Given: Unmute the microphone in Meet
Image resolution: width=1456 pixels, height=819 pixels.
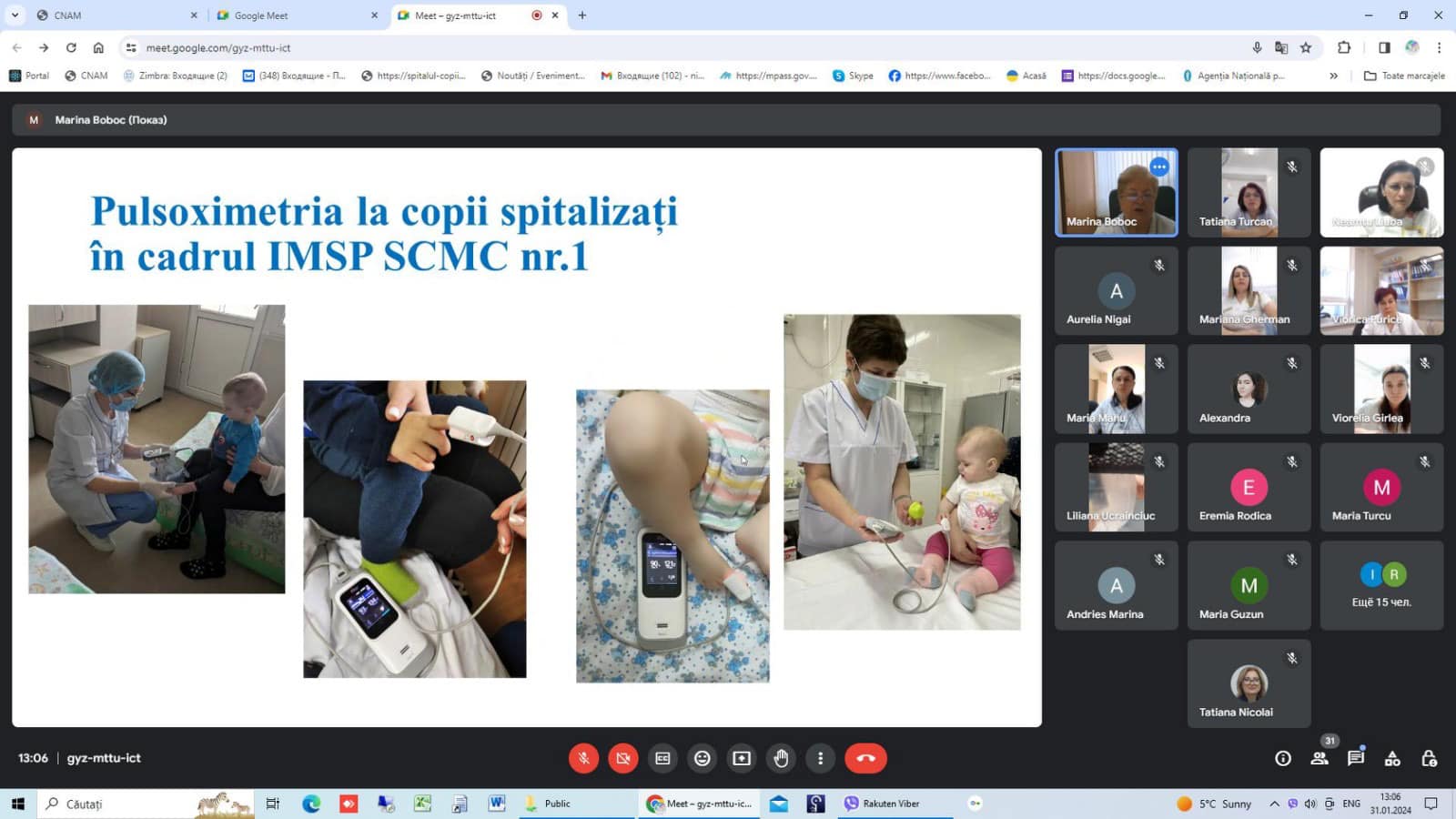Looking at the screenshot, I should [x=583, y=758].
